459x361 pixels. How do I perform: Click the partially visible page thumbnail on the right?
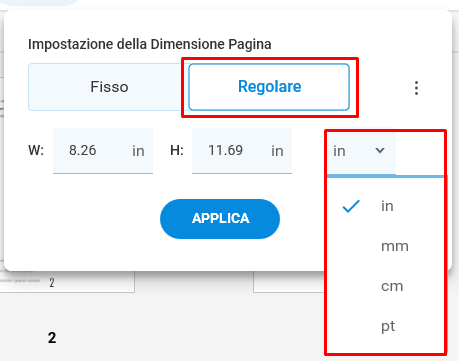coord(289,282)
